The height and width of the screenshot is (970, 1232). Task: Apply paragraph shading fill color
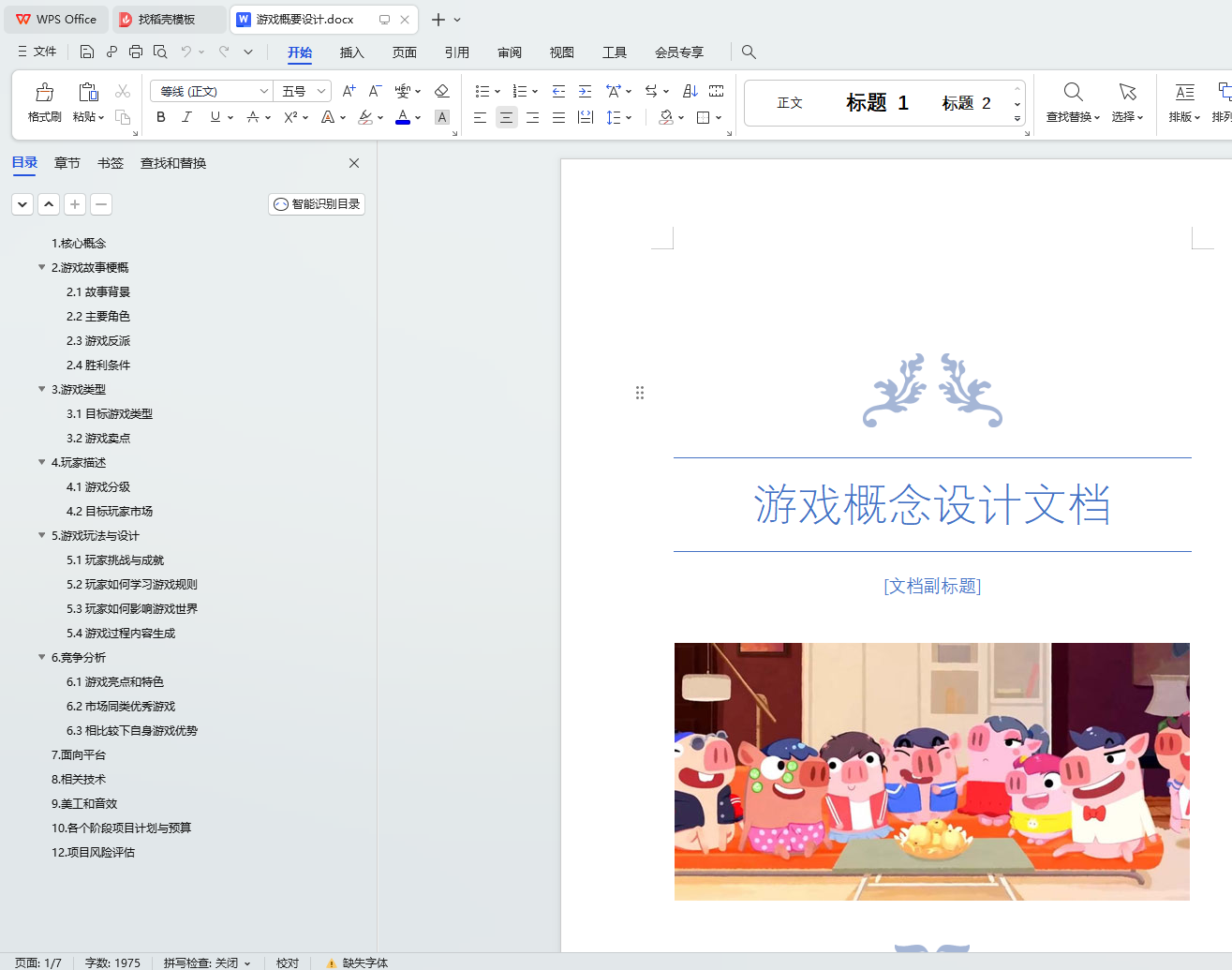coord(666,117)
